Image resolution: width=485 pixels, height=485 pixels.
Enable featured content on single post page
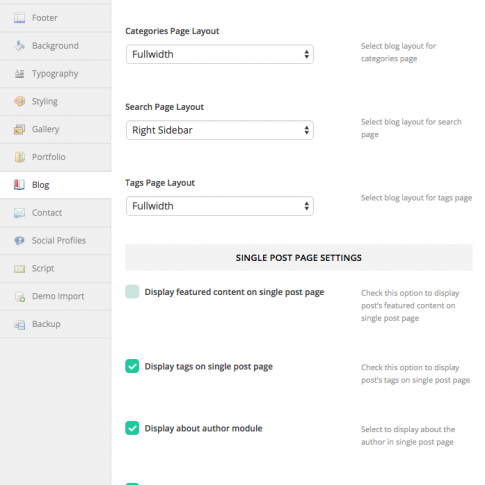132,292
